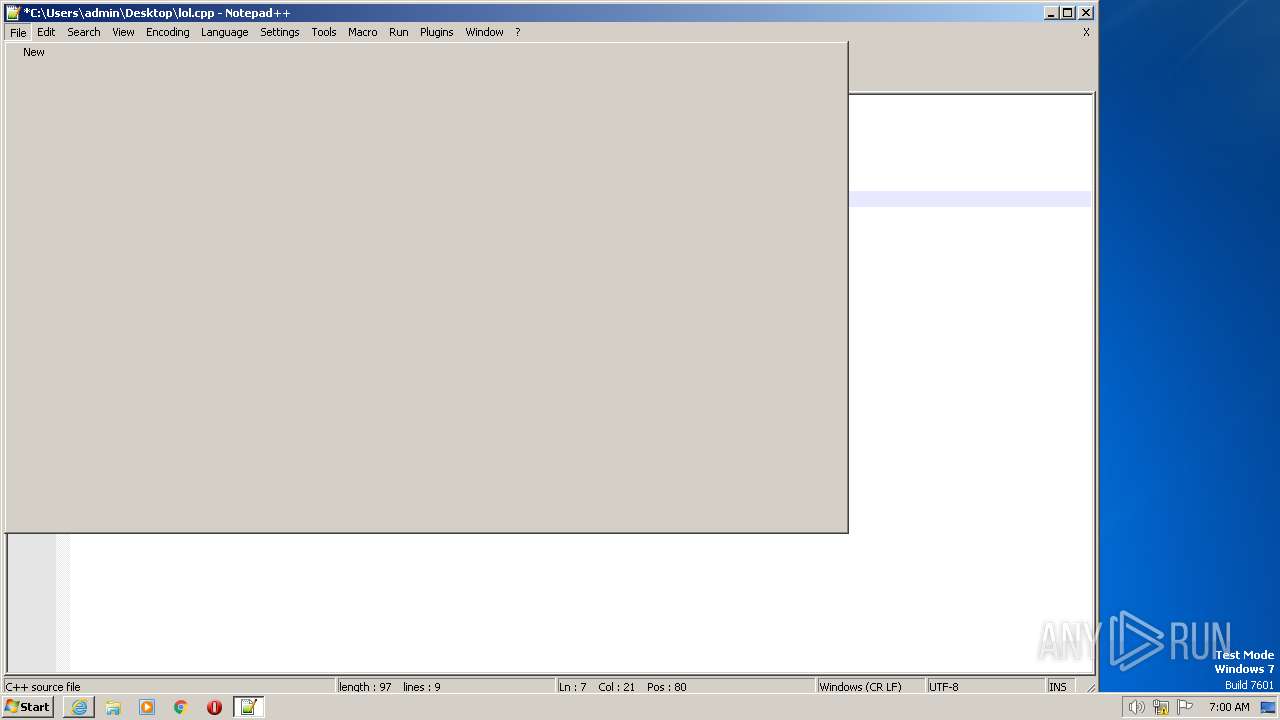
Task: Open the Windows Start menu
Action: [x=28, y=707]
